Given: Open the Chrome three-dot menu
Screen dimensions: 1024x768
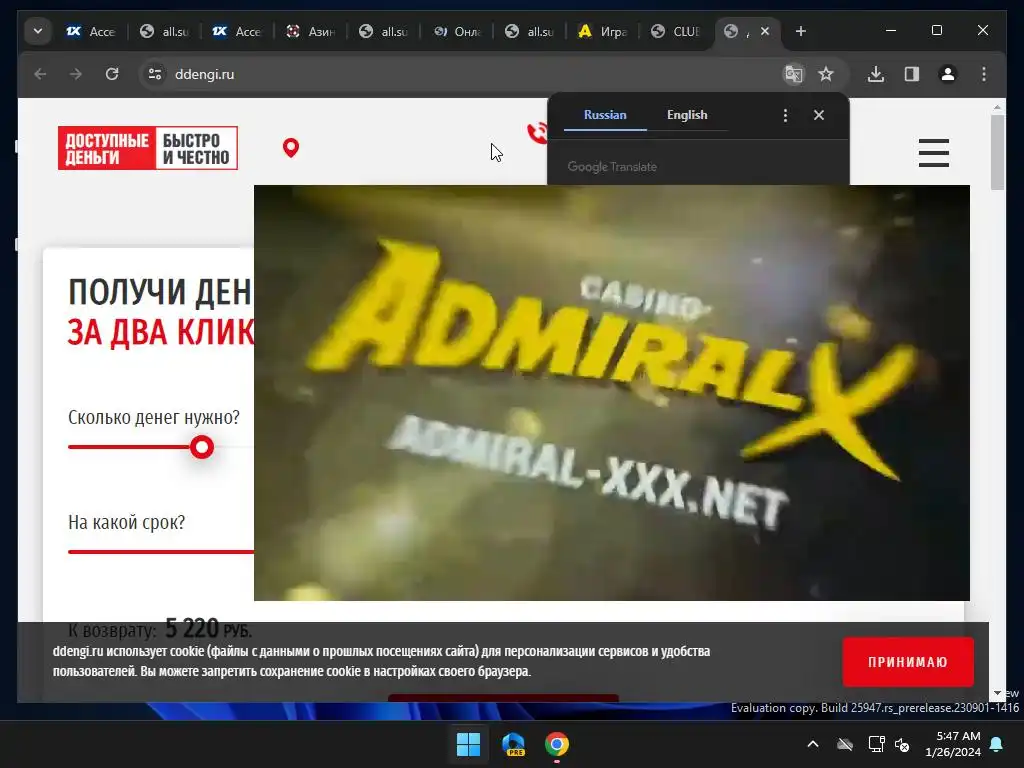Looking at the screenshot, I should click(x=984, y=74).
